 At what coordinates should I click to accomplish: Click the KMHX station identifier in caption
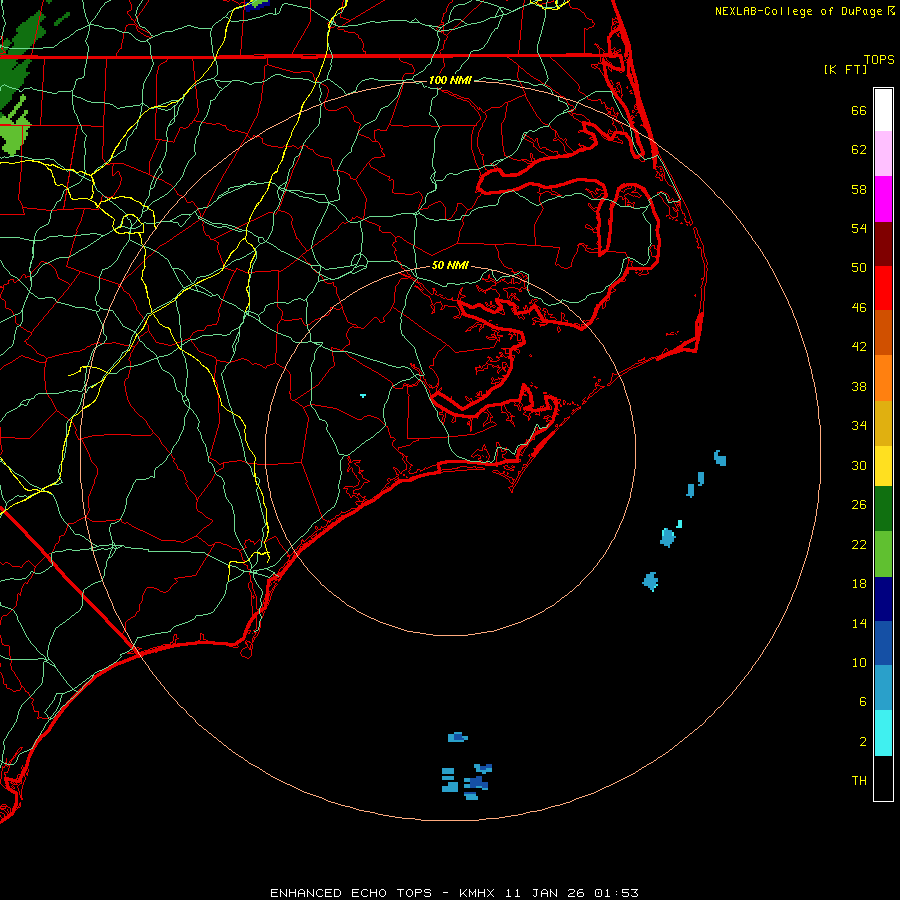476,893
